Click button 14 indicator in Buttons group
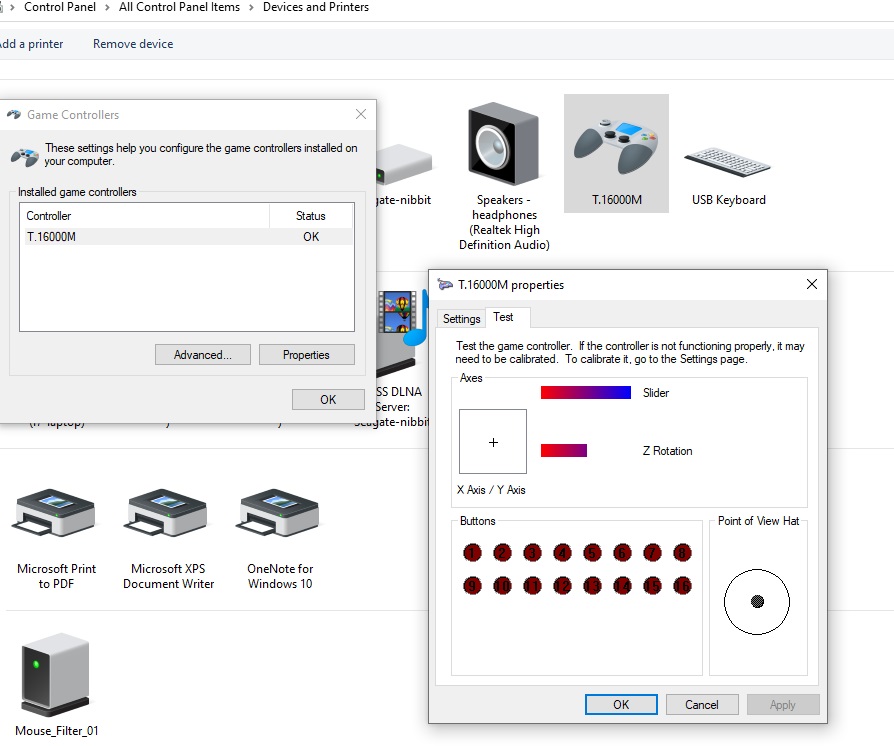Viewport: 894px width, 746px height. click(622, 586)
